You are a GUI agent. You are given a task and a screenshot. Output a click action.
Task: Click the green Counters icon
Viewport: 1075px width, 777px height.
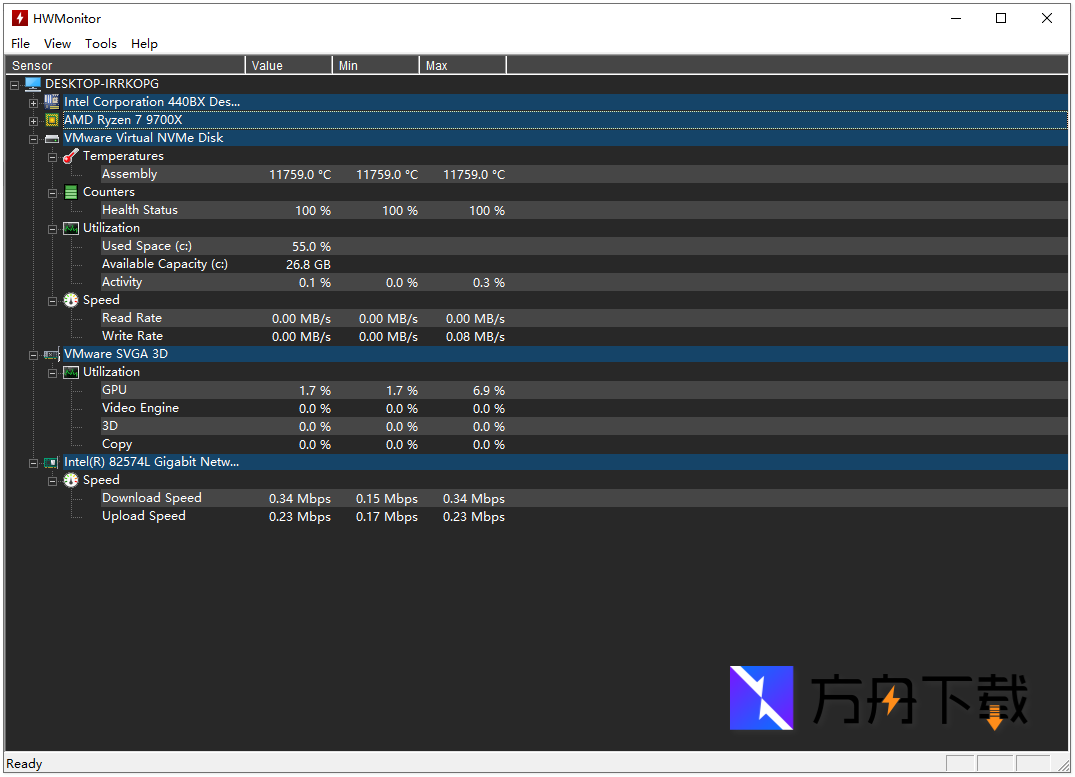point(70,192)
